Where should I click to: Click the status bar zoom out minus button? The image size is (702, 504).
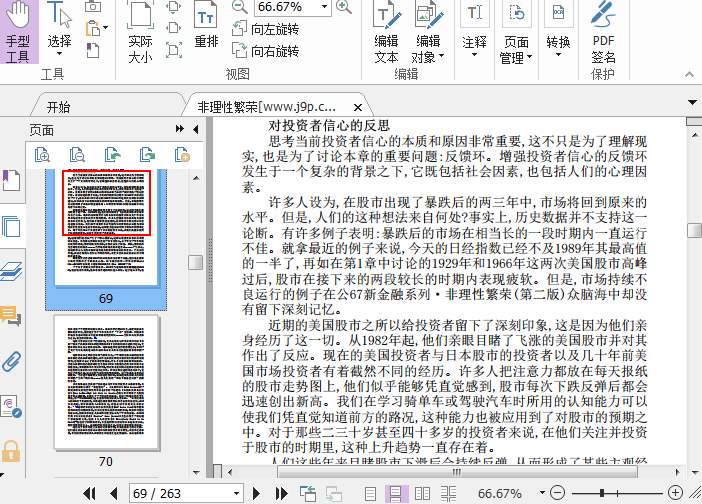click(x=557, y=493)
